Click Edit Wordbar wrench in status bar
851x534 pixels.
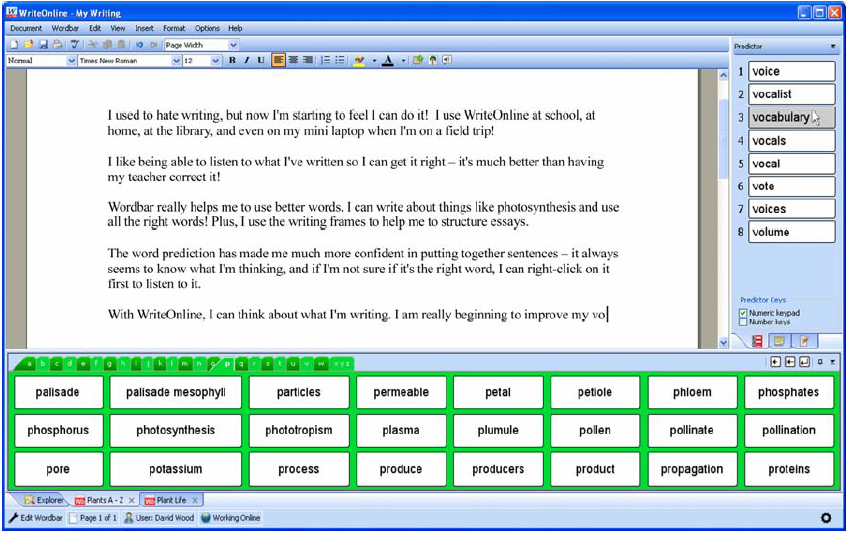tap(36, 518)
